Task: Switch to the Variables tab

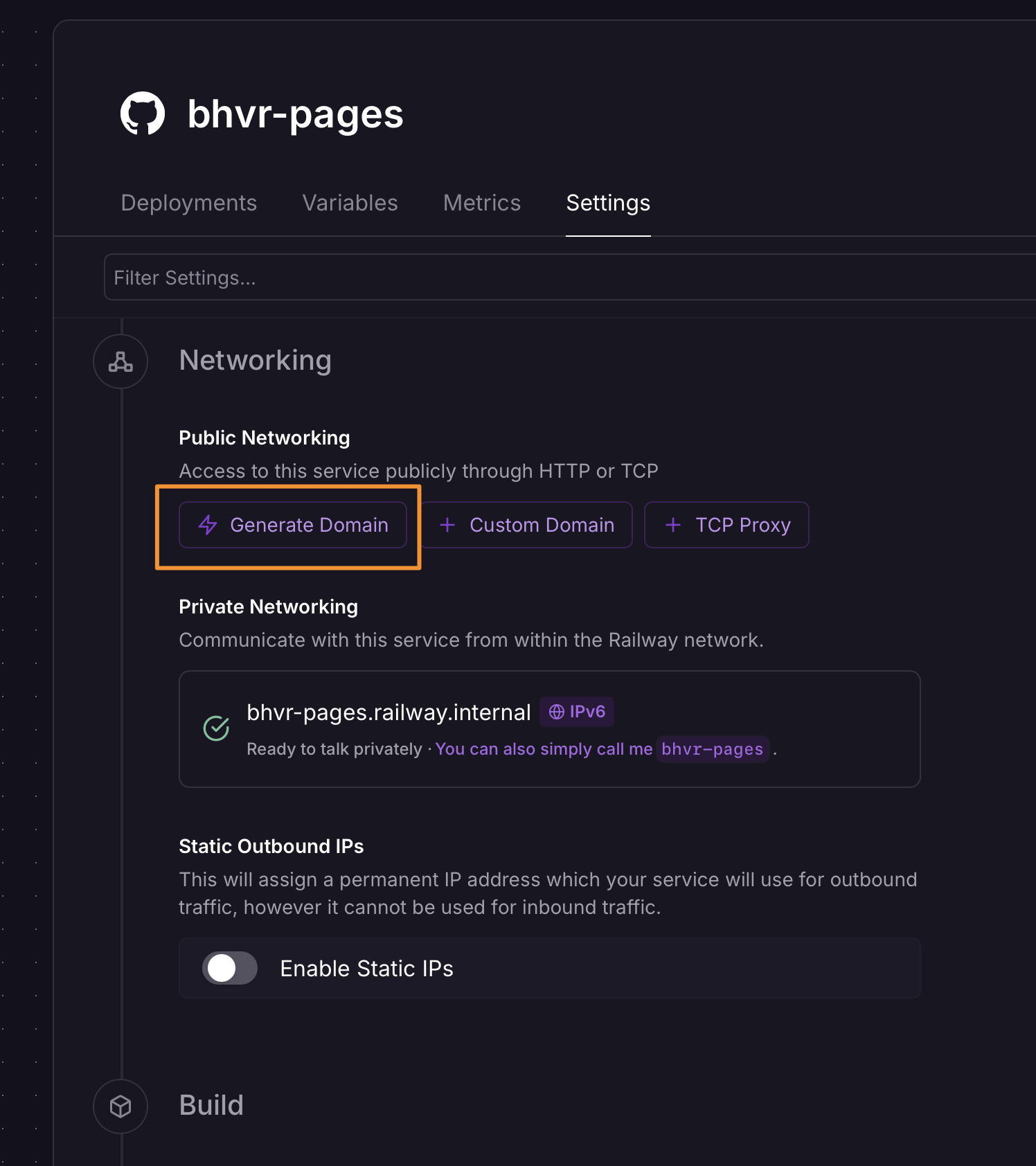Action: pyautogui.click(x=350, y=203)
